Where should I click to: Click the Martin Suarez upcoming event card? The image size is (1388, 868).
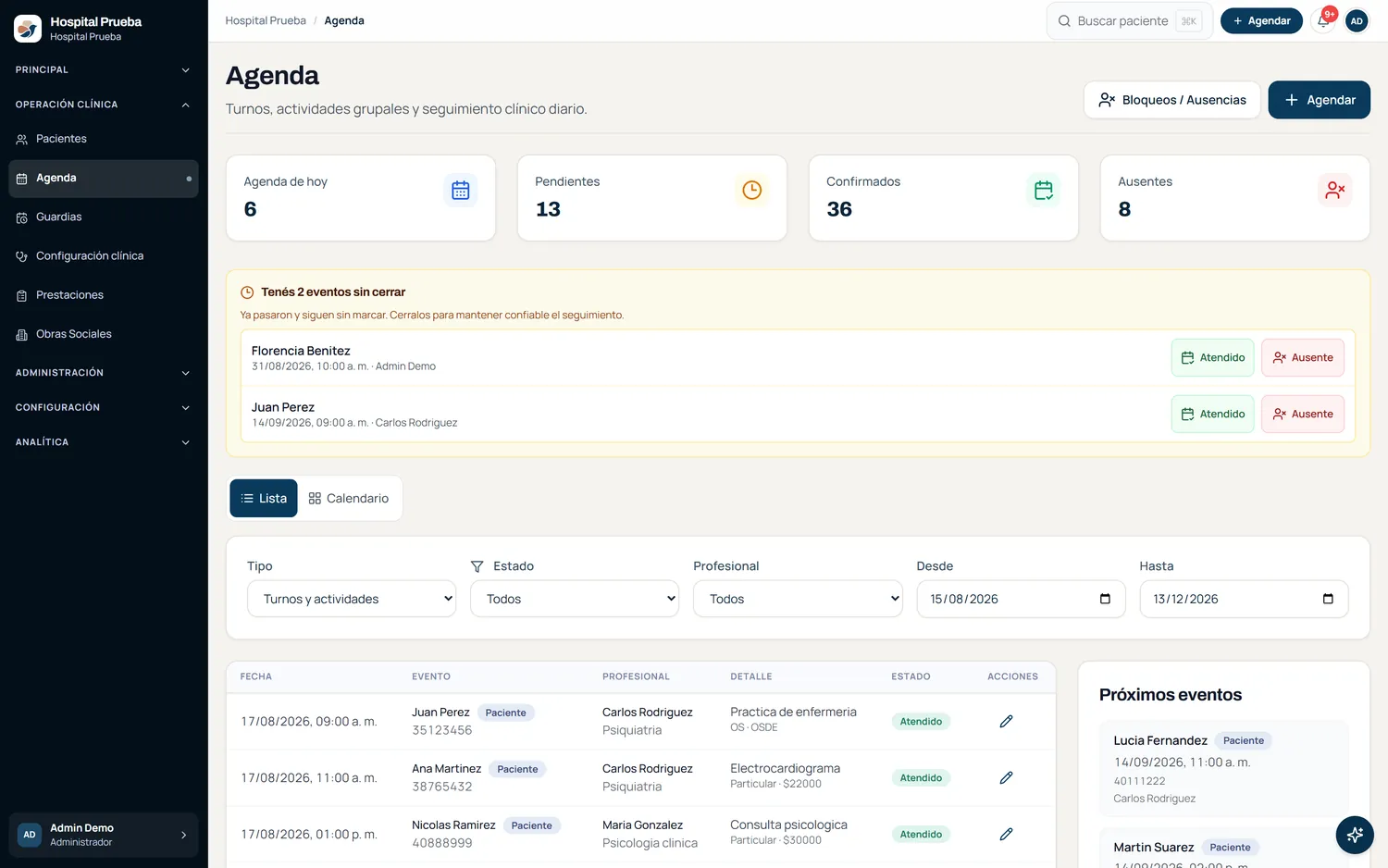point(1223,848)
